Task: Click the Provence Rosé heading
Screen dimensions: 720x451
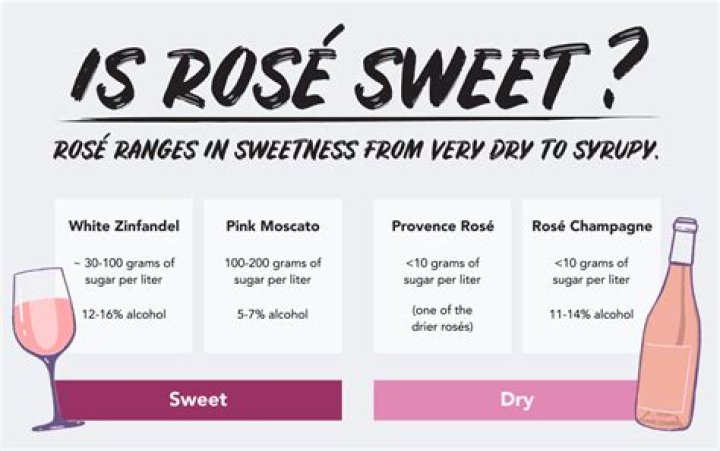Action: tap(441, 226)
